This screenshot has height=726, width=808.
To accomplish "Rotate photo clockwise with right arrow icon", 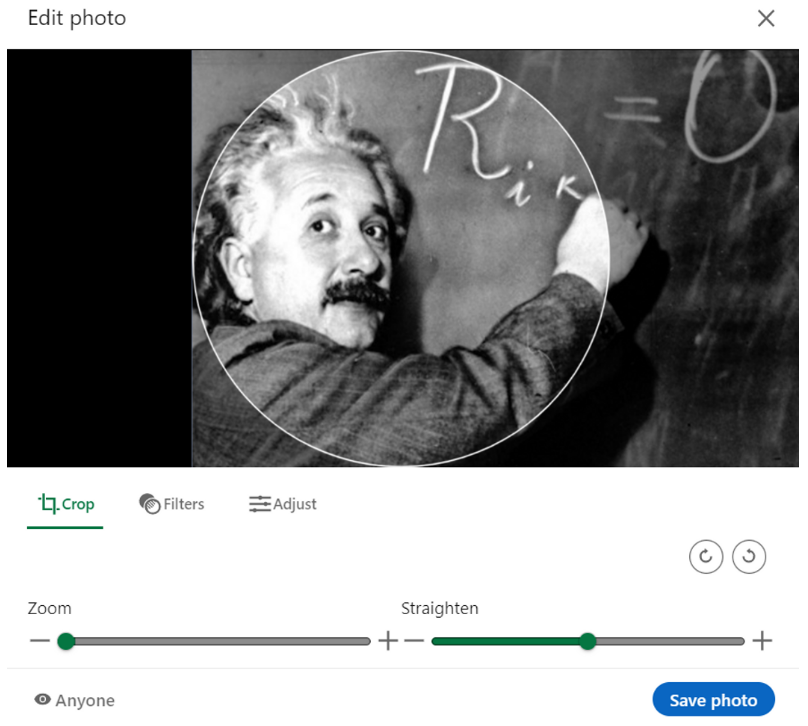I will [705, 556].
